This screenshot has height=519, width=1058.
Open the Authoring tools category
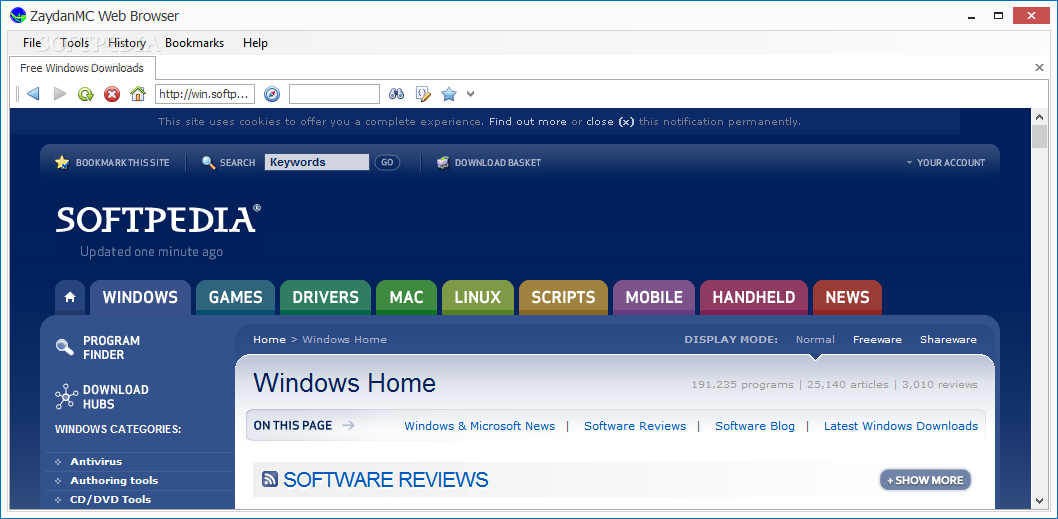[114, 481]
